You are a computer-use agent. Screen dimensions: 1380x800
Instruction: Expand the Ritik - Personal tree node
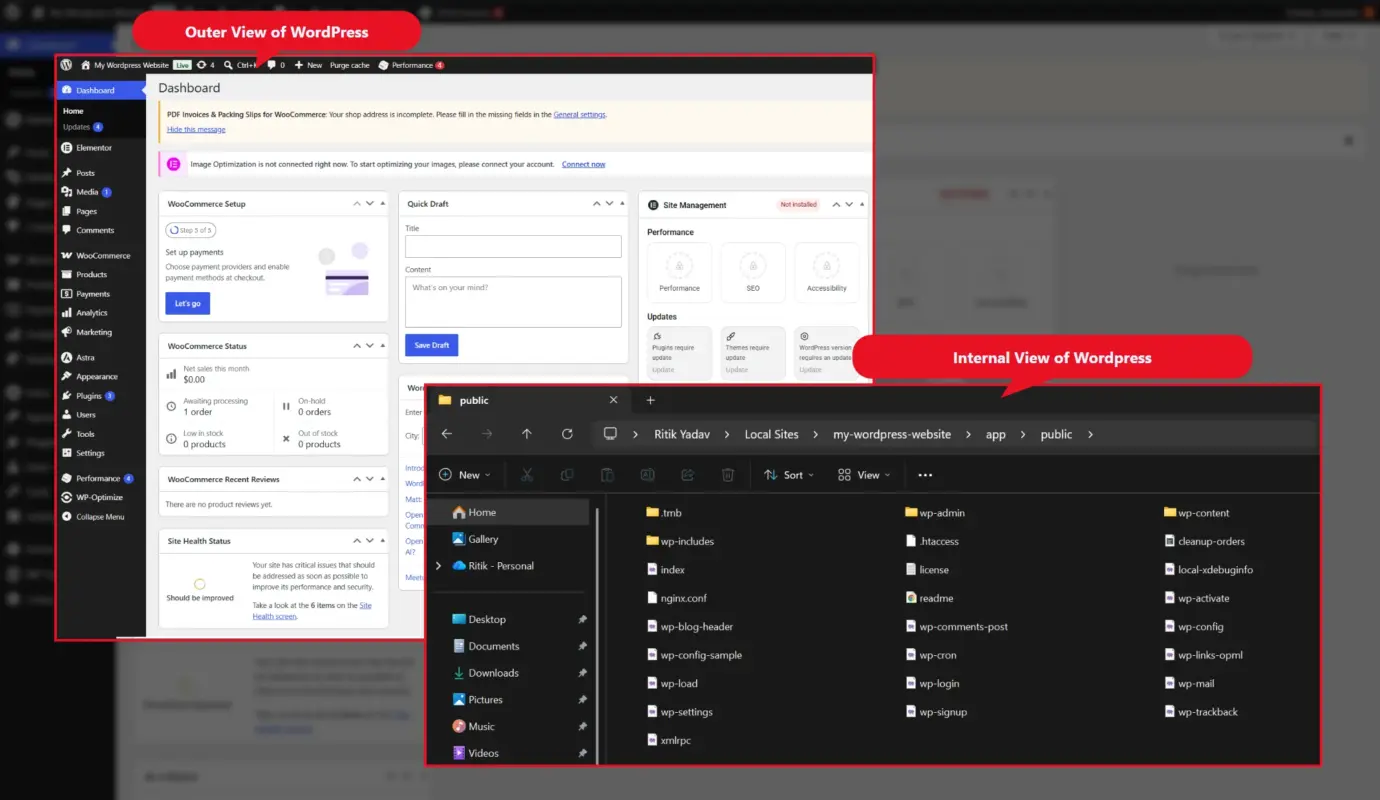pos(438,566)
